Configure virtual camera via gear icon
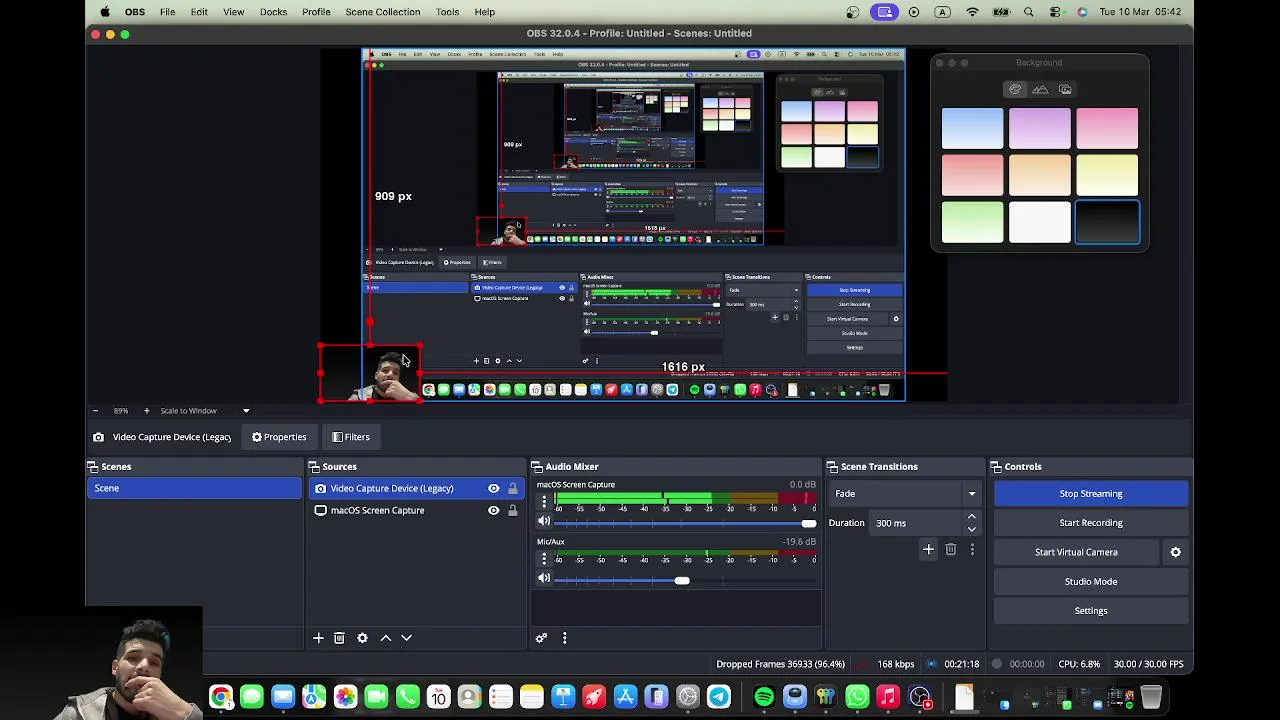 click(1175, 552)
